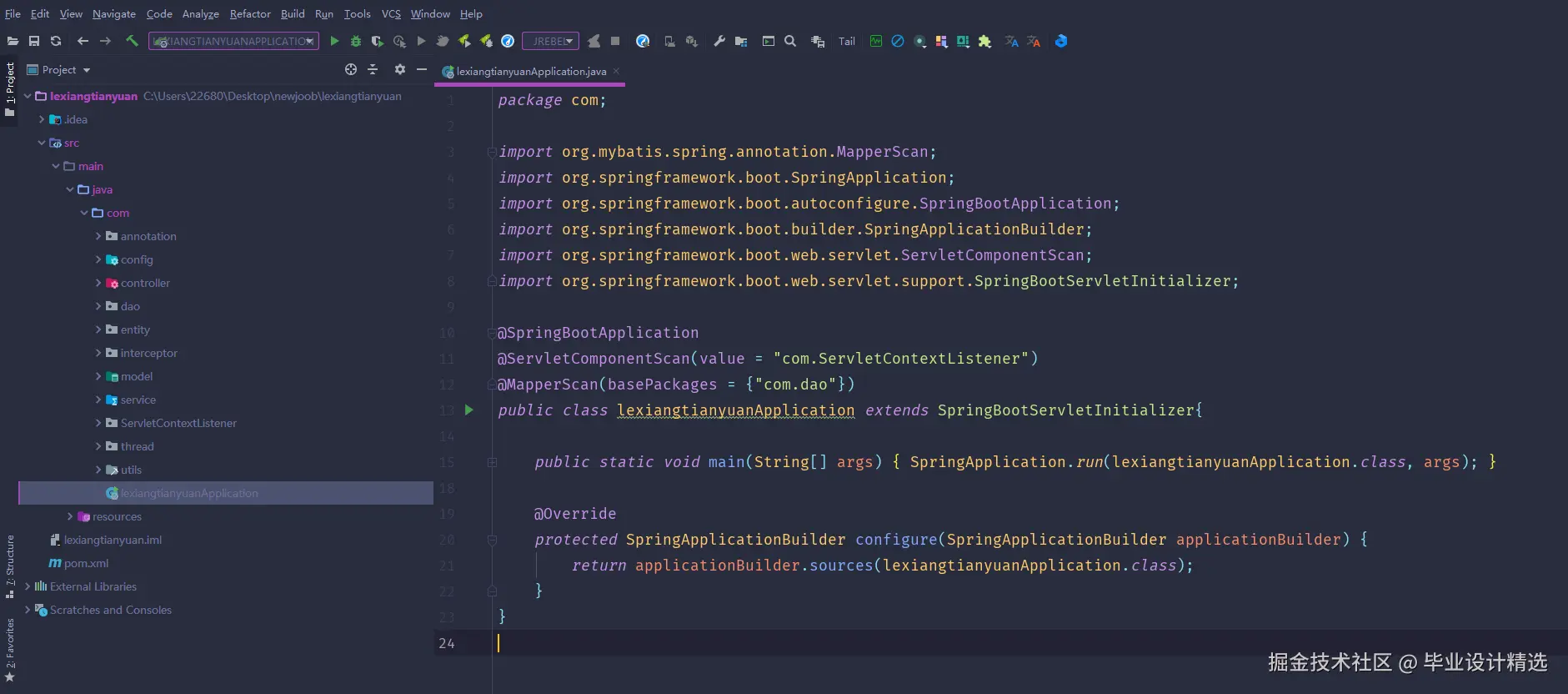The image size is (1568, 694).
Task: Click the green puzzle piece plugin icon
Action: 984,41
